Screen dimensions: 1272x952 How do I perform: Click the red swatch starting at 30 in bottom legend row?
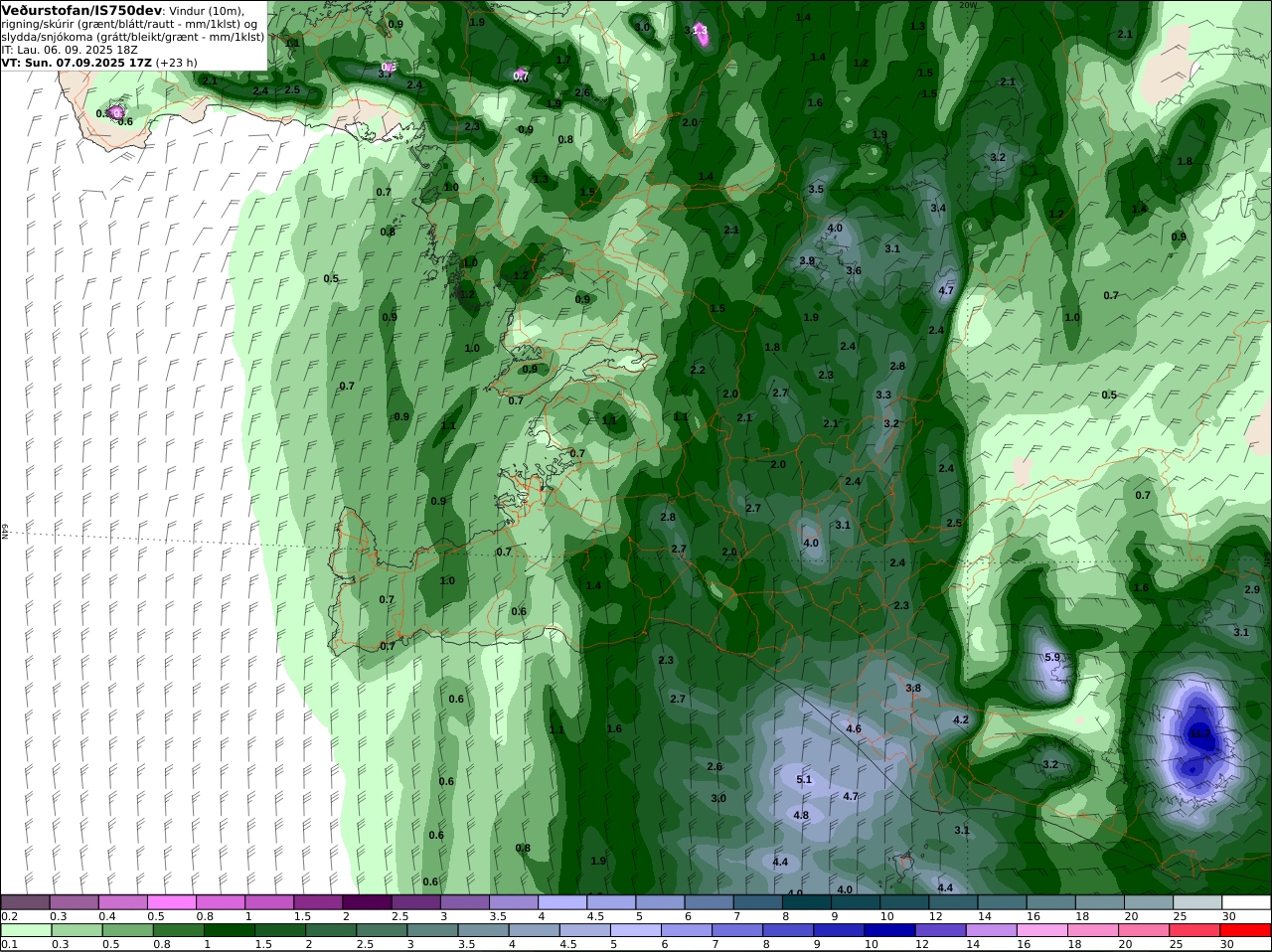coord(1246,930)
